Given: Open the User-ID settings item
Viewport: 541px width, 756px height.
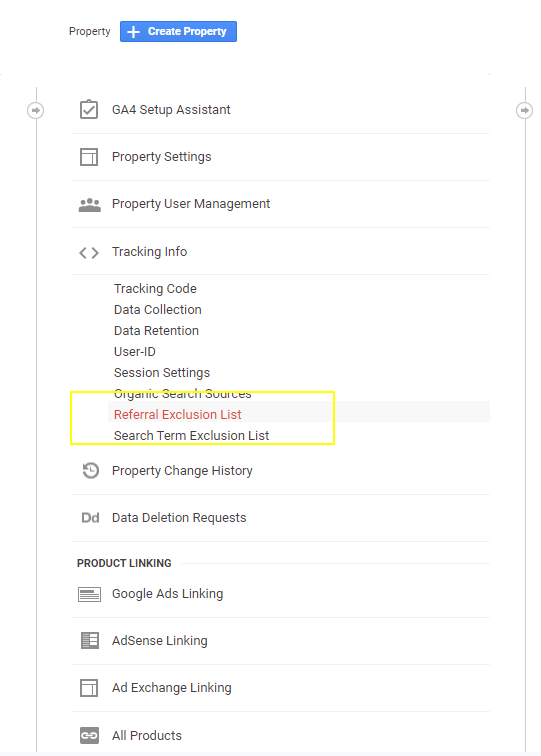Looking at the screenshot, I should 135,351.
